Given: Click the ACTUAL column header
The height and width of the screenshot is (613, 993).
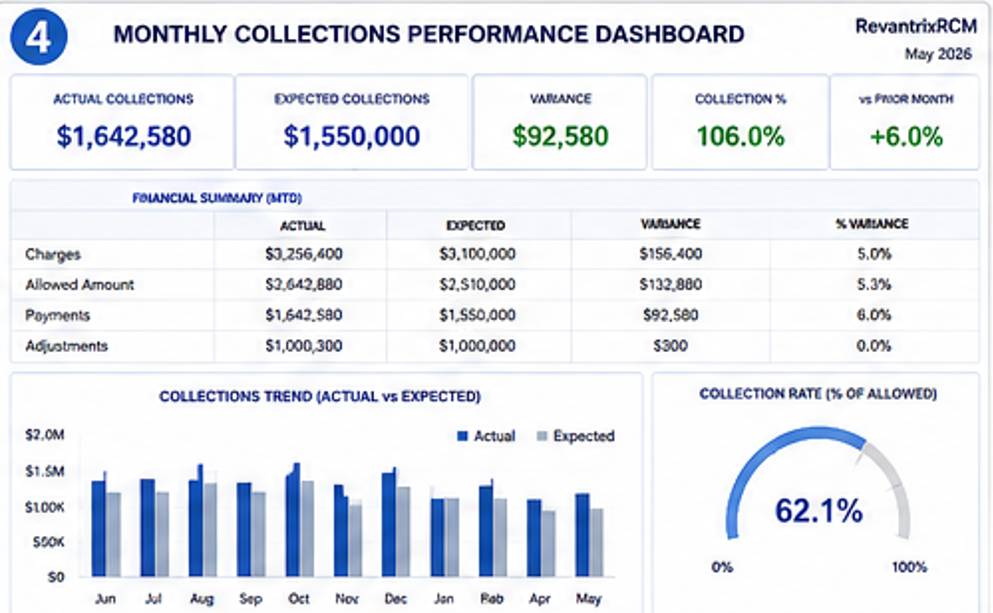Looking at the screenshot, I should 303,225.
